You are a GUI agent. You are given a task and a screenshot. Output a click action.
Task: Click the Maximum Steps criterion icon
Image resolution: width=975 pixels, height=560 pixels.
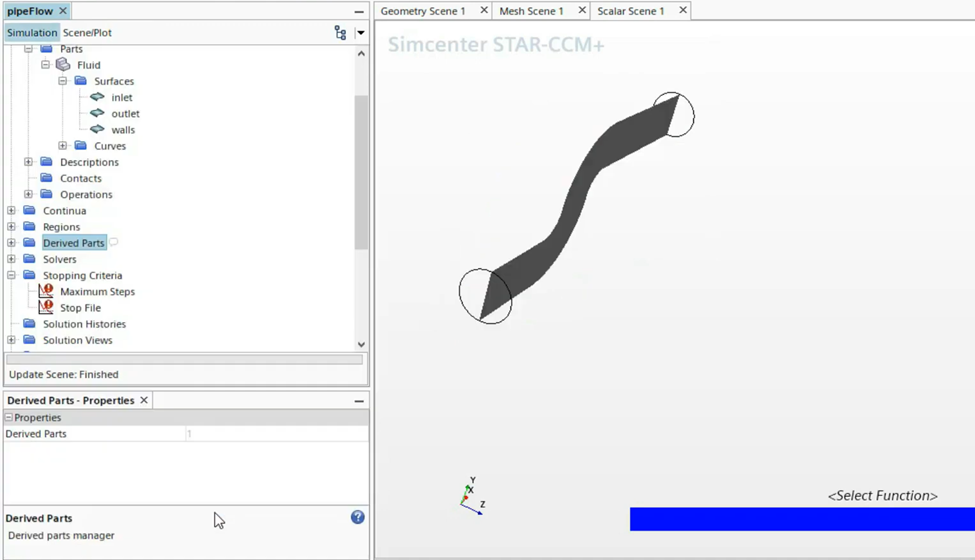click(x=46, y=291)
